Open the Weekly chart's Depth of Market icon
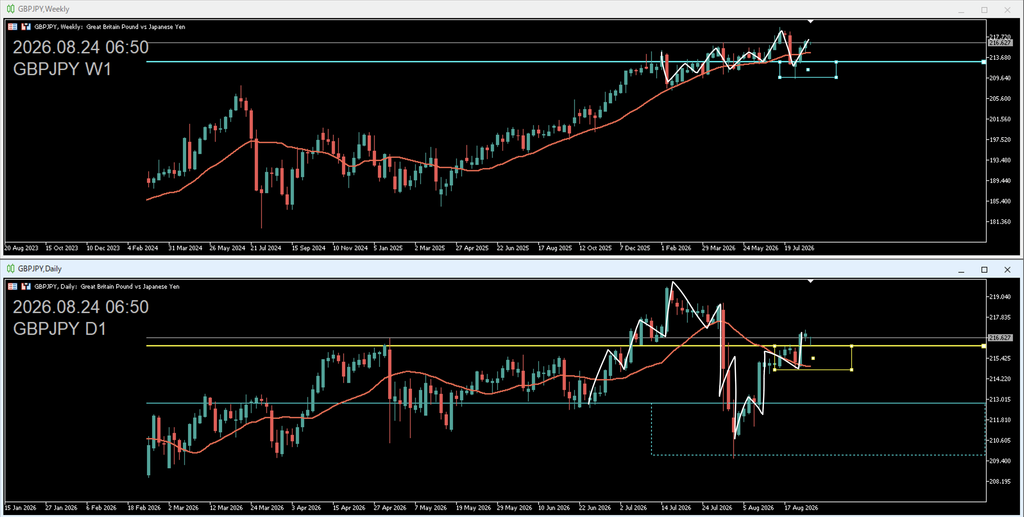Screen dimensions: 1024x517 coord(12,27)
